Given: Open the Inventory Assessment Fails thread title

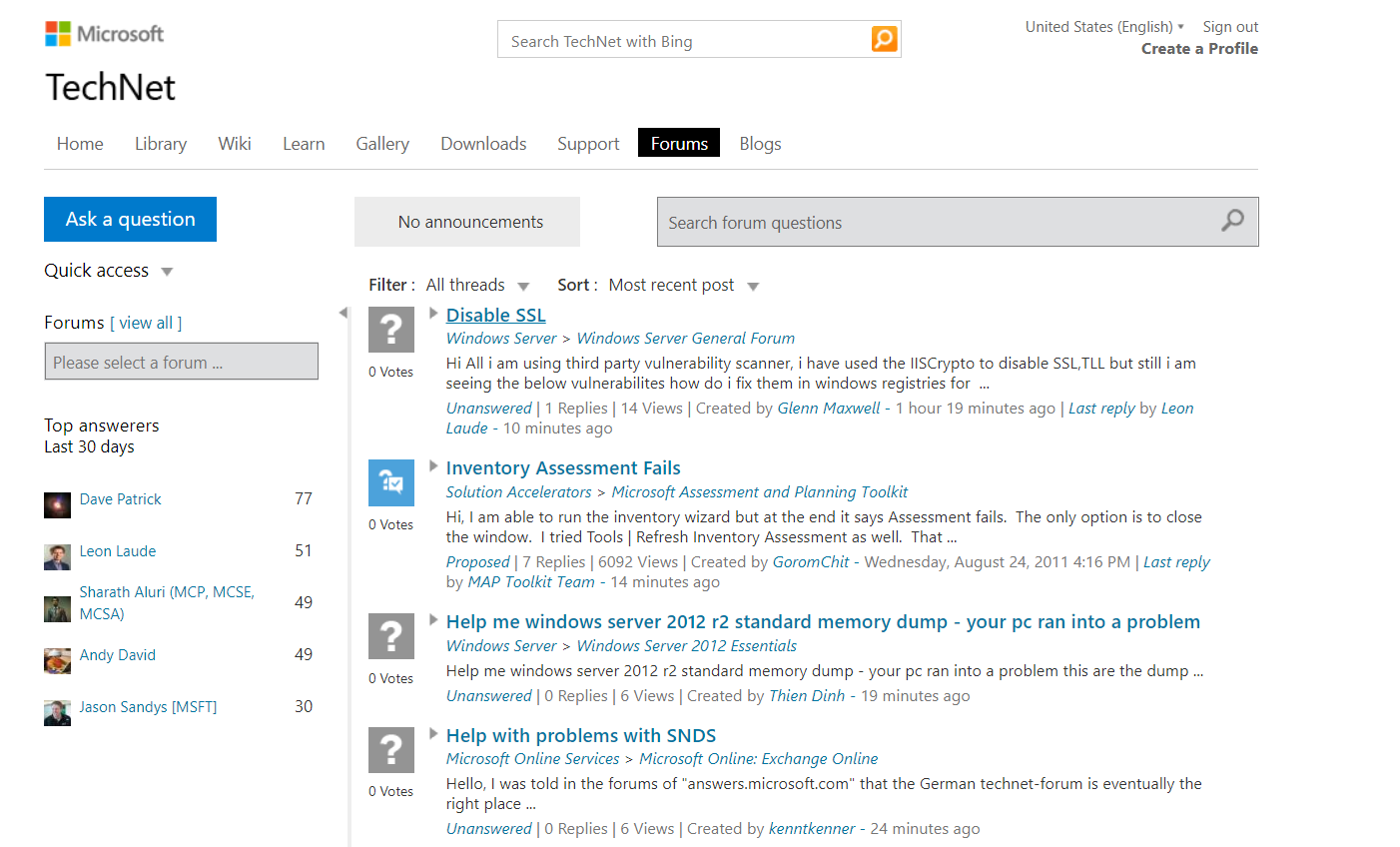Looking at the screenshot, I should 563,467.
